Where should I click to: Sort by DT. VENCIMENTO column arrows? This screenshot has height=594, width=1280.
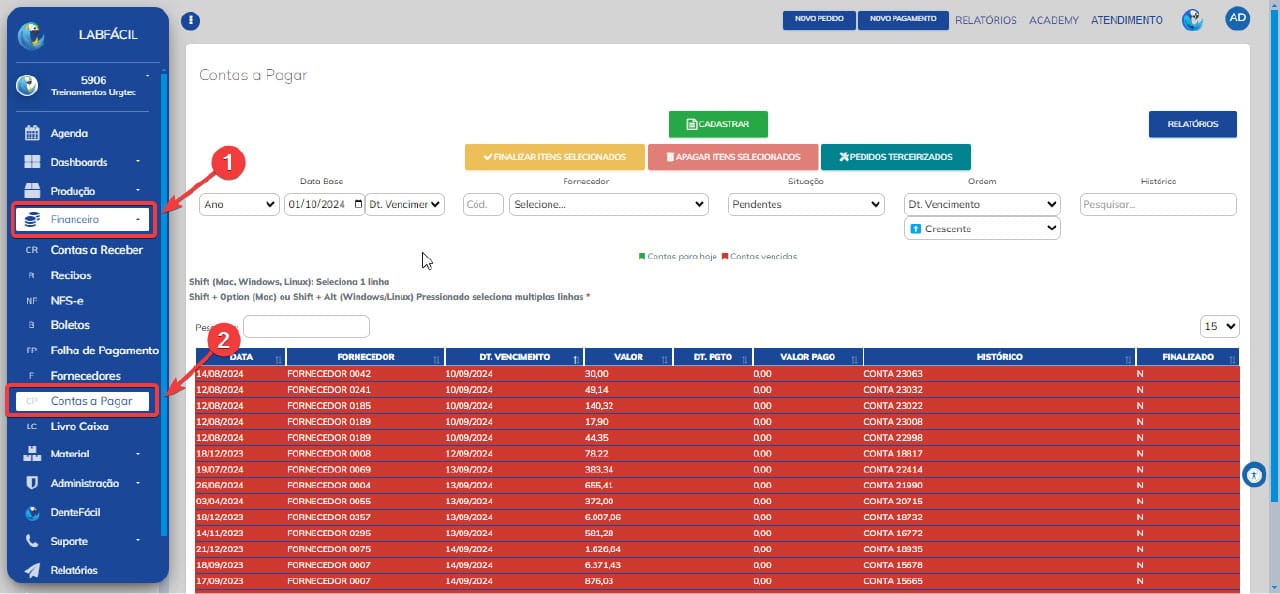tap(576, 358)
